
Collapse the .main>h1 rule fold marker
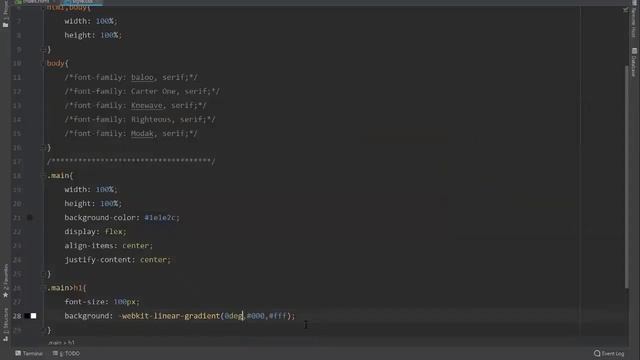43,288
